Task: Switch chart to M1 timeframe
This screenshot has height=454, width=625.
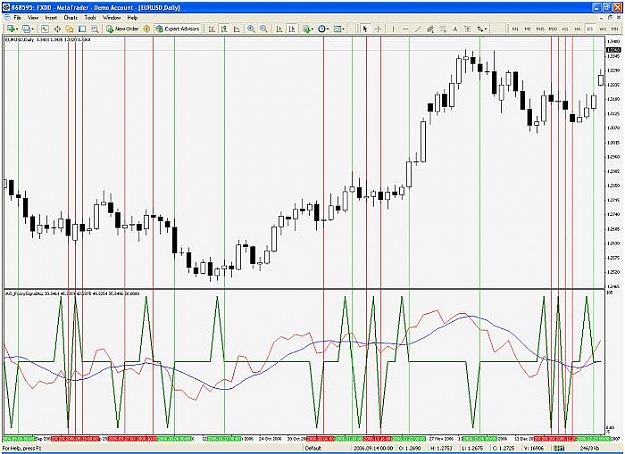Action: coord(515,29)
